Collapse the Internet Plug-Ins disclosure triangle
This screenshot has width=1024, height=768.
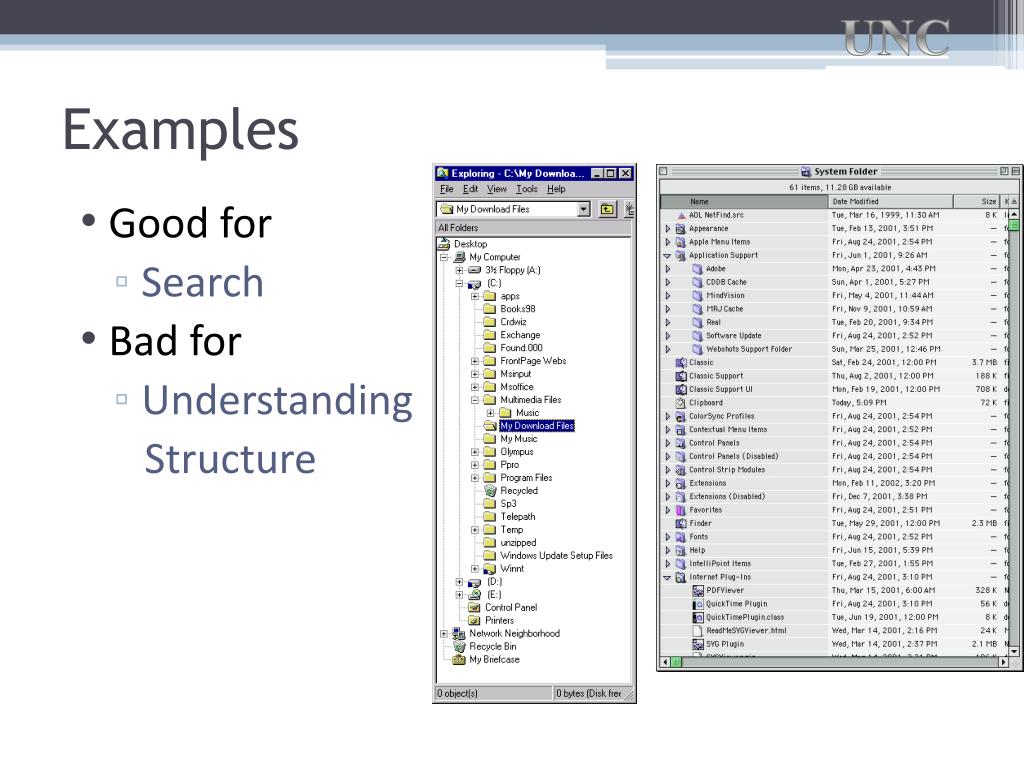click(667, 577)
